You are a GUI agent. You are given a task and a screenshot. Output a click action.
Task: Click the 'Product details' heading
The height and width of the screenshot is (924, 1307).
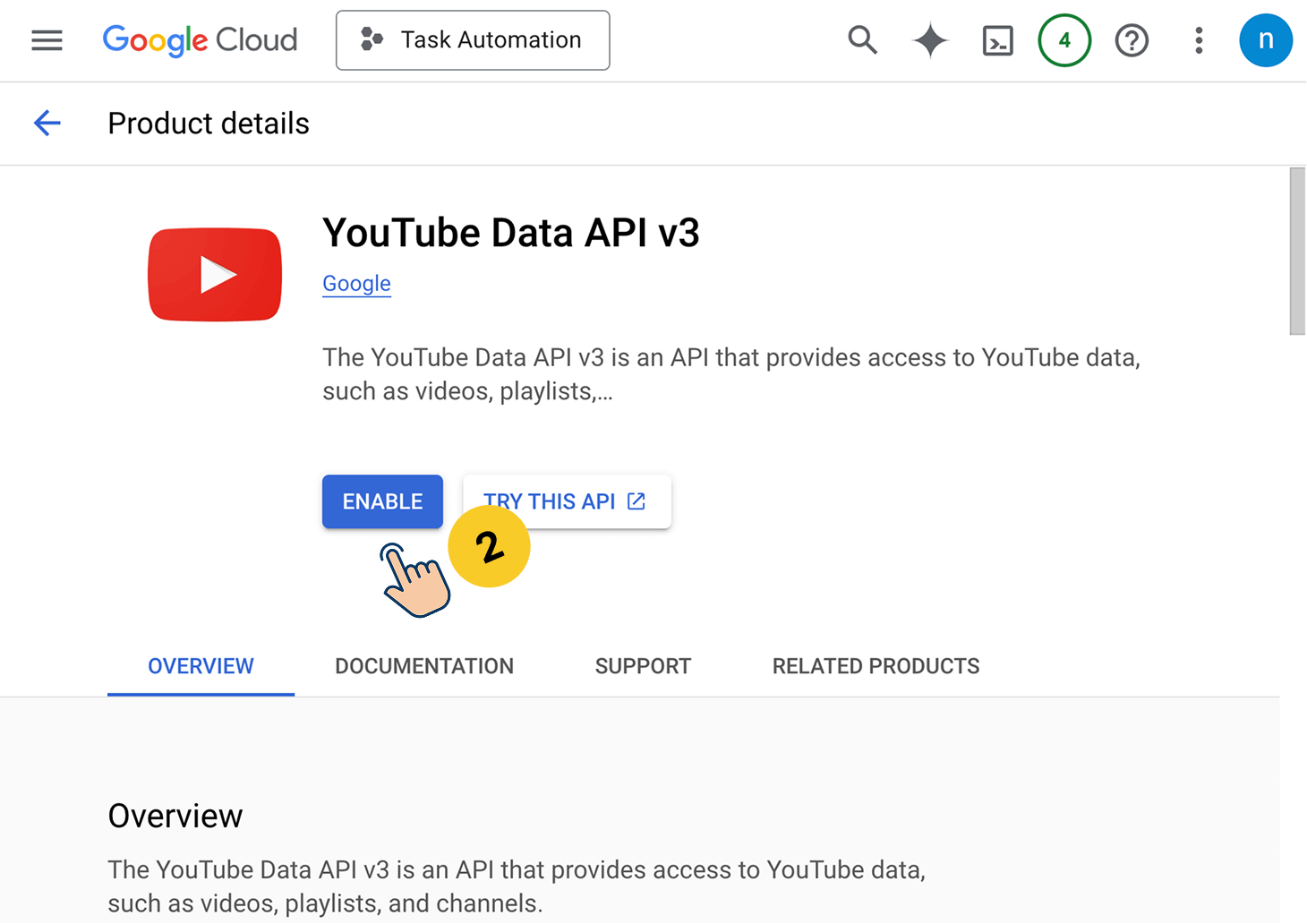coord(209,124)
